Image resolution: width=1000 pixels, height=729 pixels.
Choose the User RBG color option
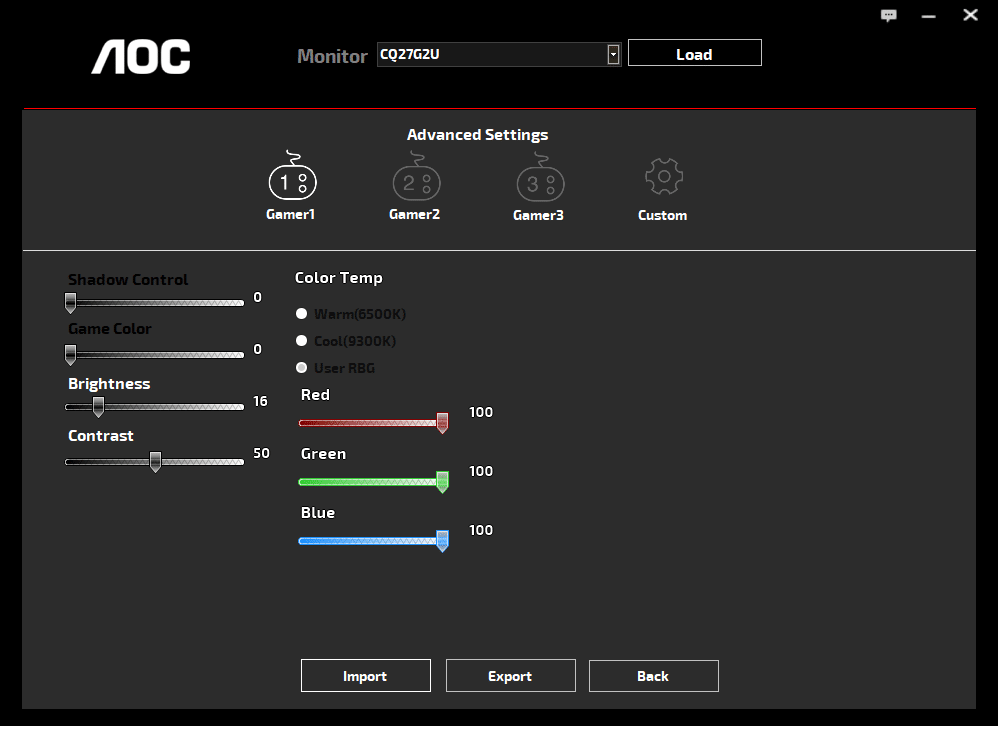pyautogui.click(x=302, y=368)
